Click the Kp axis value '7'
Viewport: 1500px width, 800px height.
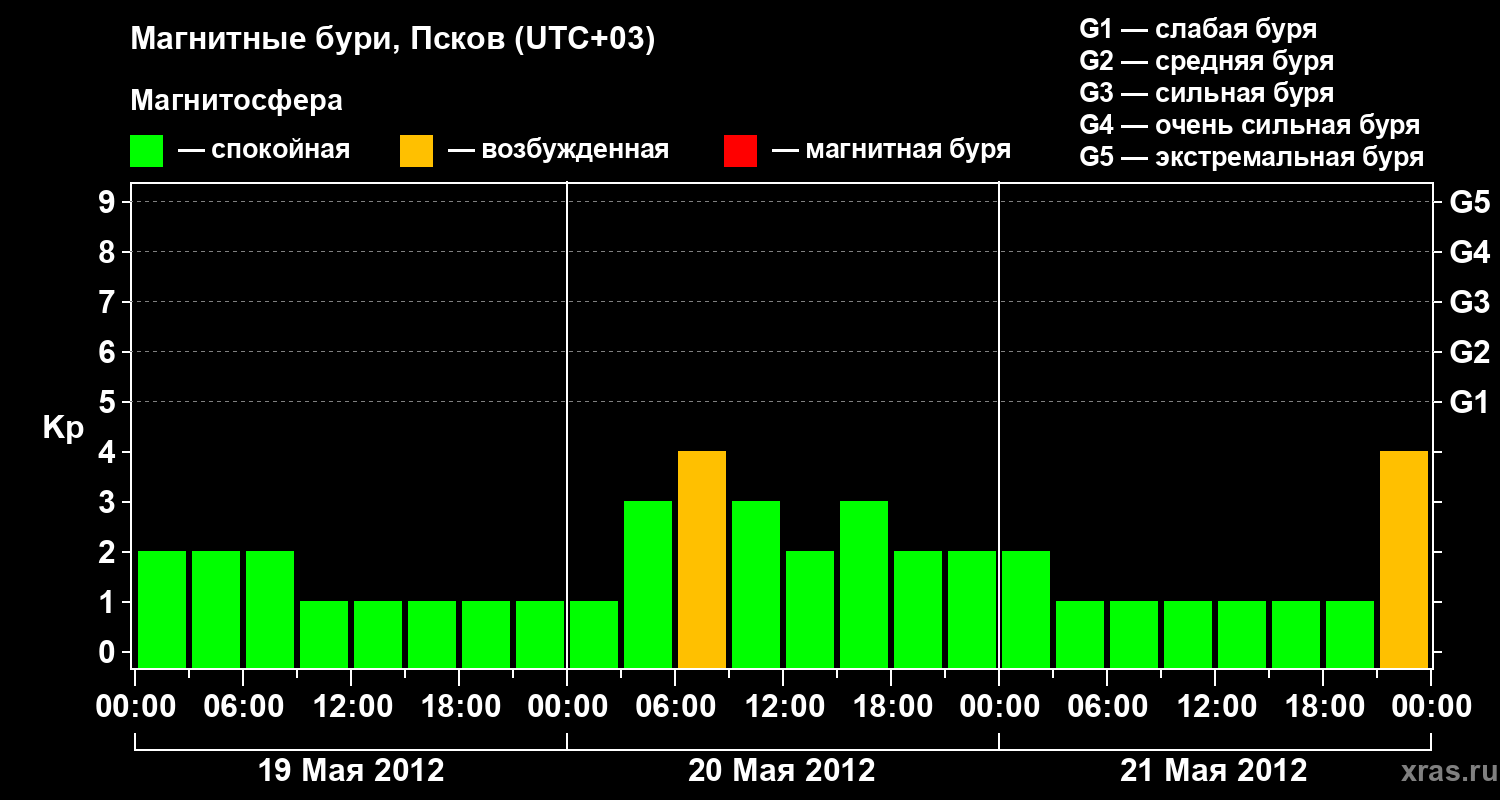[109, 303]
